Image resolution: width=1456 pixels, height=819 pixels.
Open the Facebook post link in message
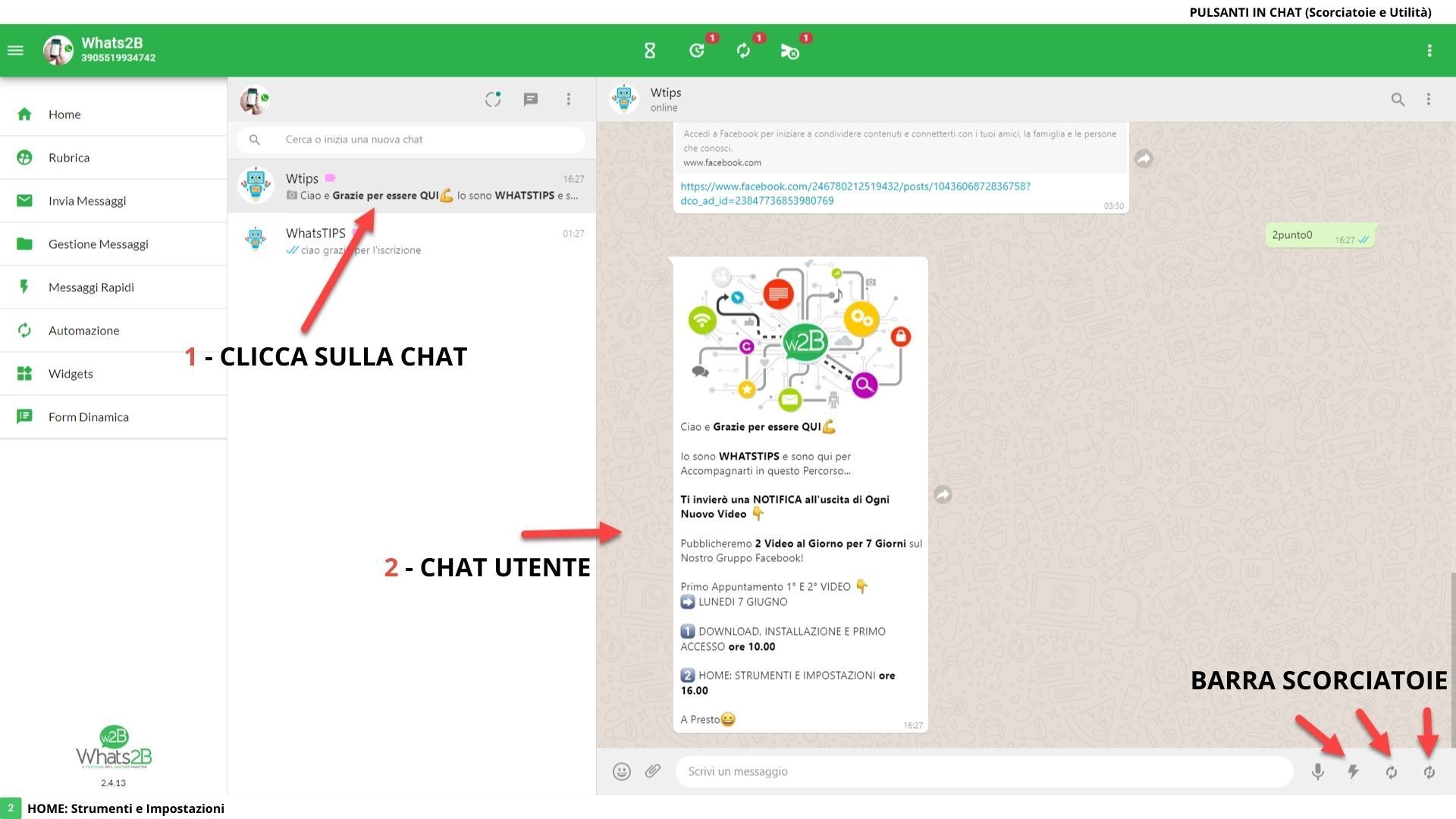coord(855,193)
